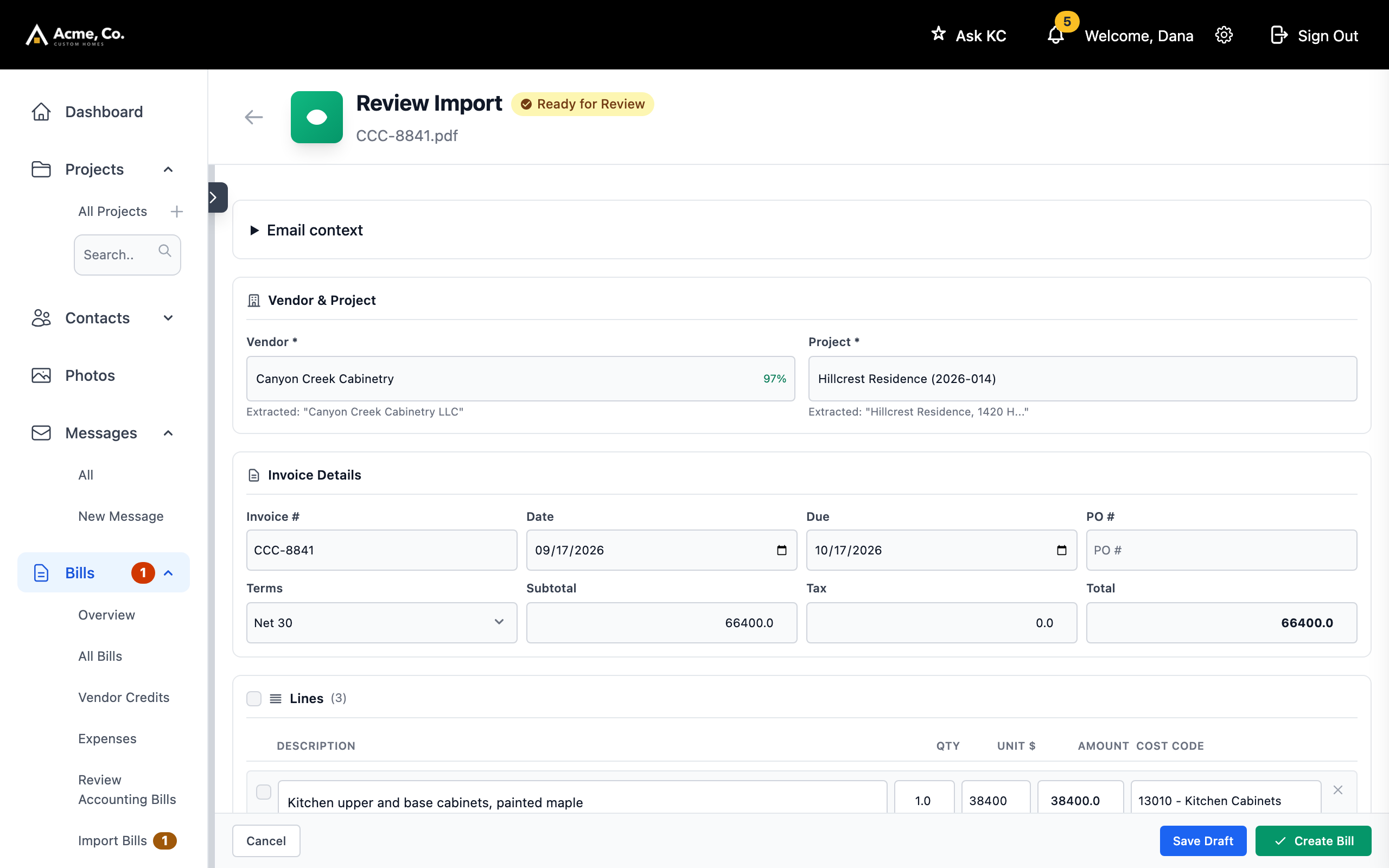Click the Dashboard home icon
This screenshot has height=868, width=1389.
(x=41, y=111)
